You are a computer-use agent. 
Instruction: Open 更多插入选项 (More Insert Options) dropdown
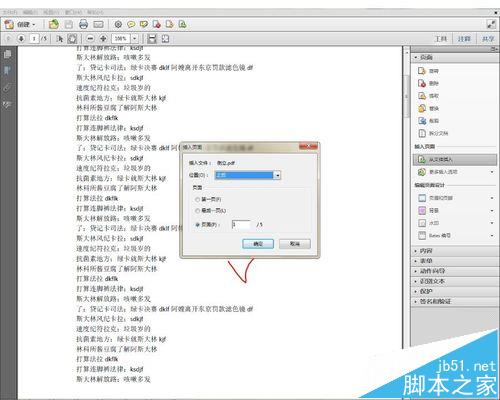tap(492, 172)
